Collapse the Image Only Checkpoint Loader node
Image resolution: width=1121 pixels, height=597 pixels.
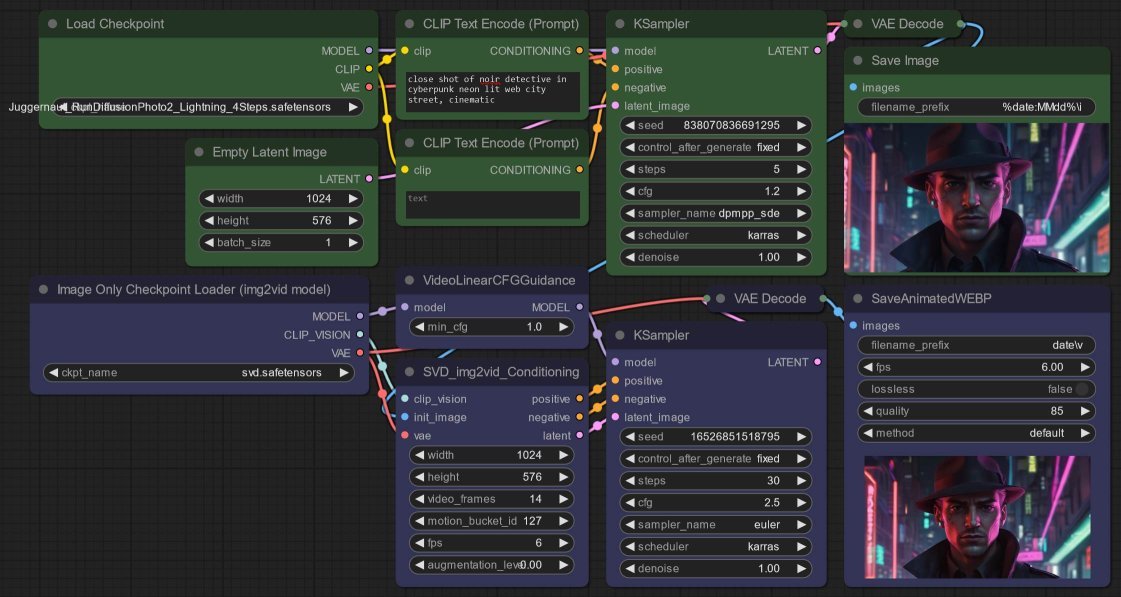41,288
